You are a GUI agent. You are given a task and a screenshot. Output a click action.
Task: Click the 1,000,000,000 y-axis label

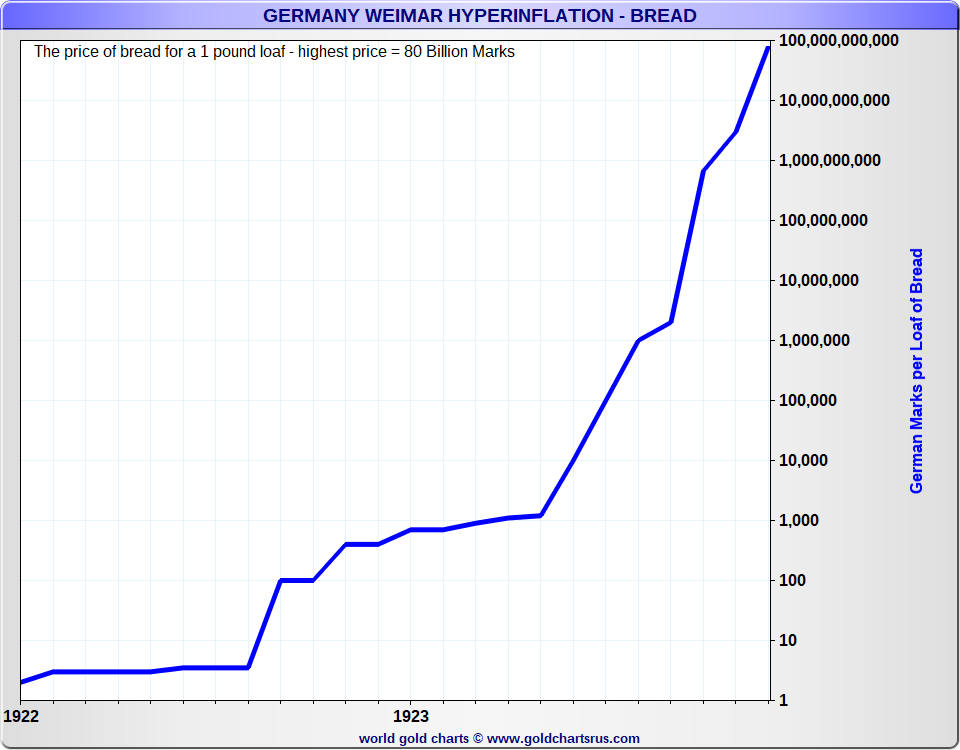pos(830,160)
